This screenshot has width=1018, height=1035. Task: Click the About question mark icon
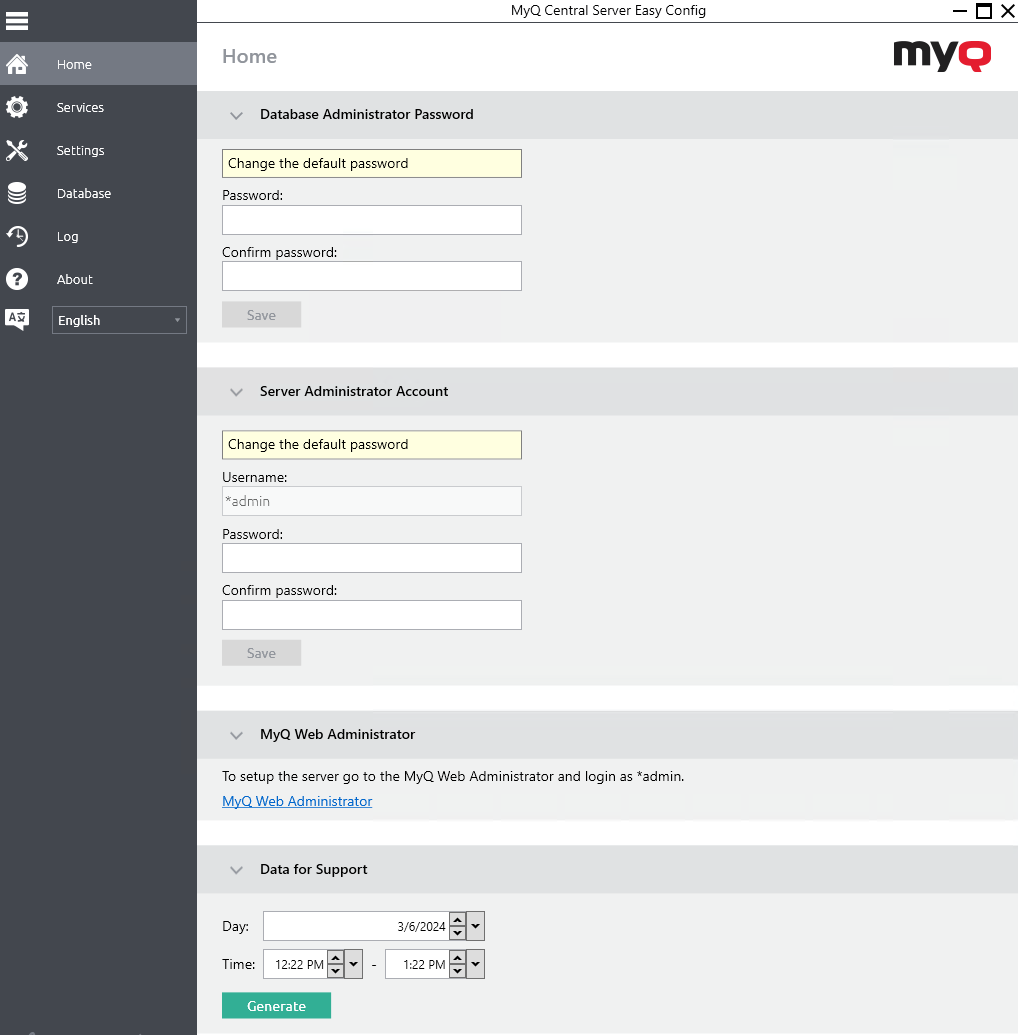17,279
